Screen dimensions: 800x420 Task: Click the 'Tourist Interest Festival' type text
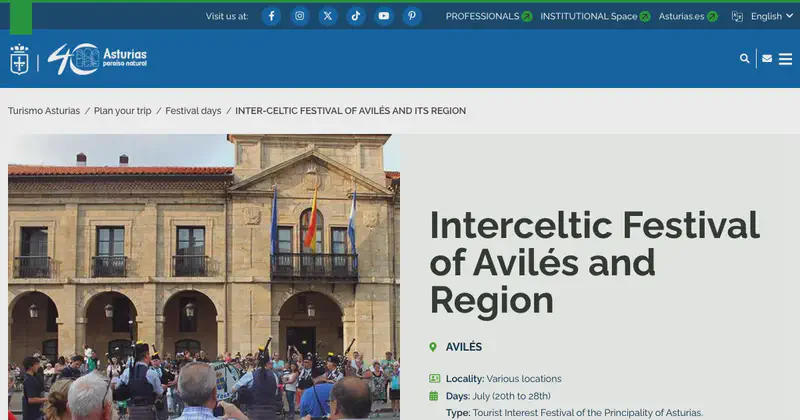588,413
